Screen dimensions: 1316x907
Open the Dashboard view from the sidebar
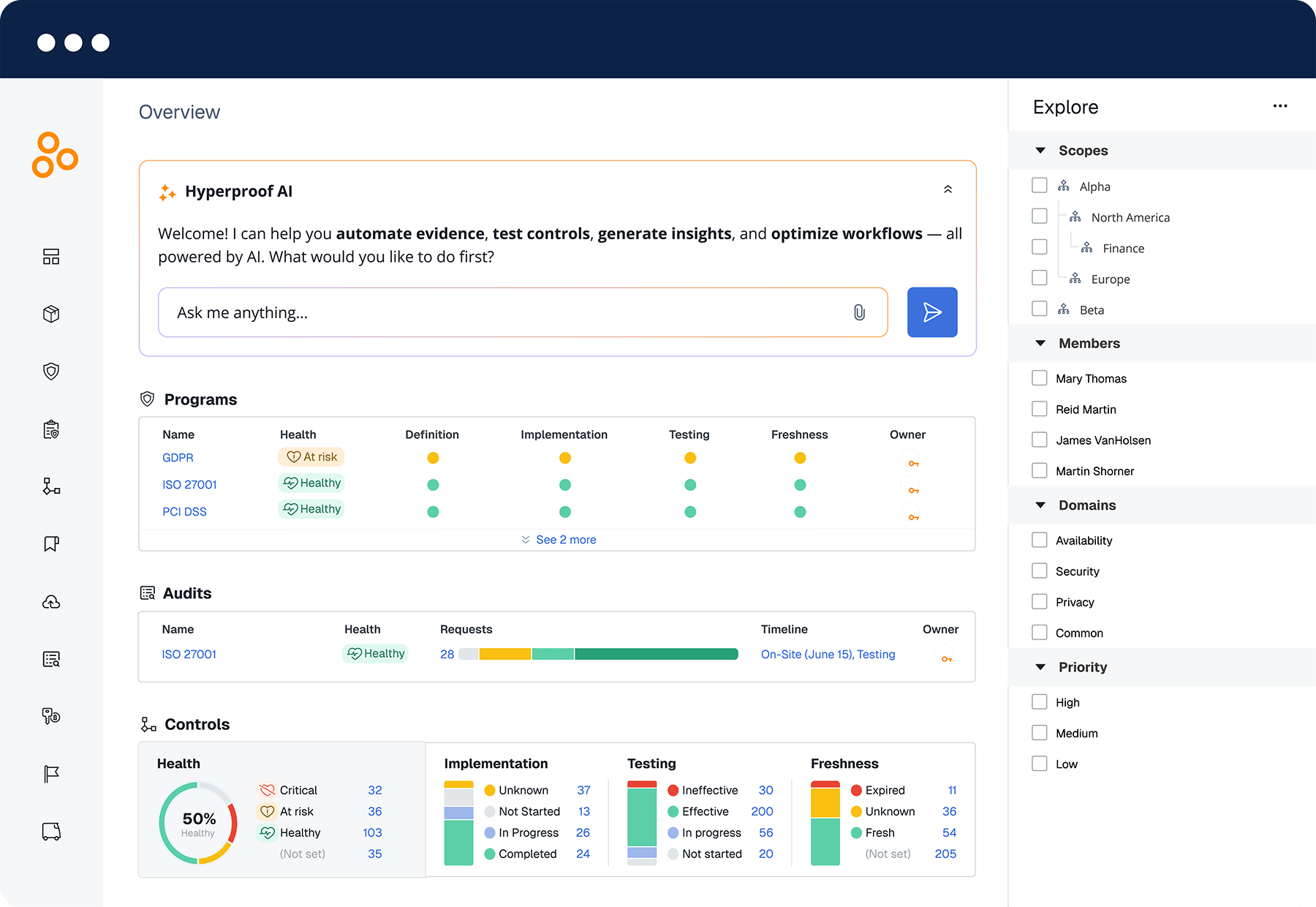click(x=50, y=257)
